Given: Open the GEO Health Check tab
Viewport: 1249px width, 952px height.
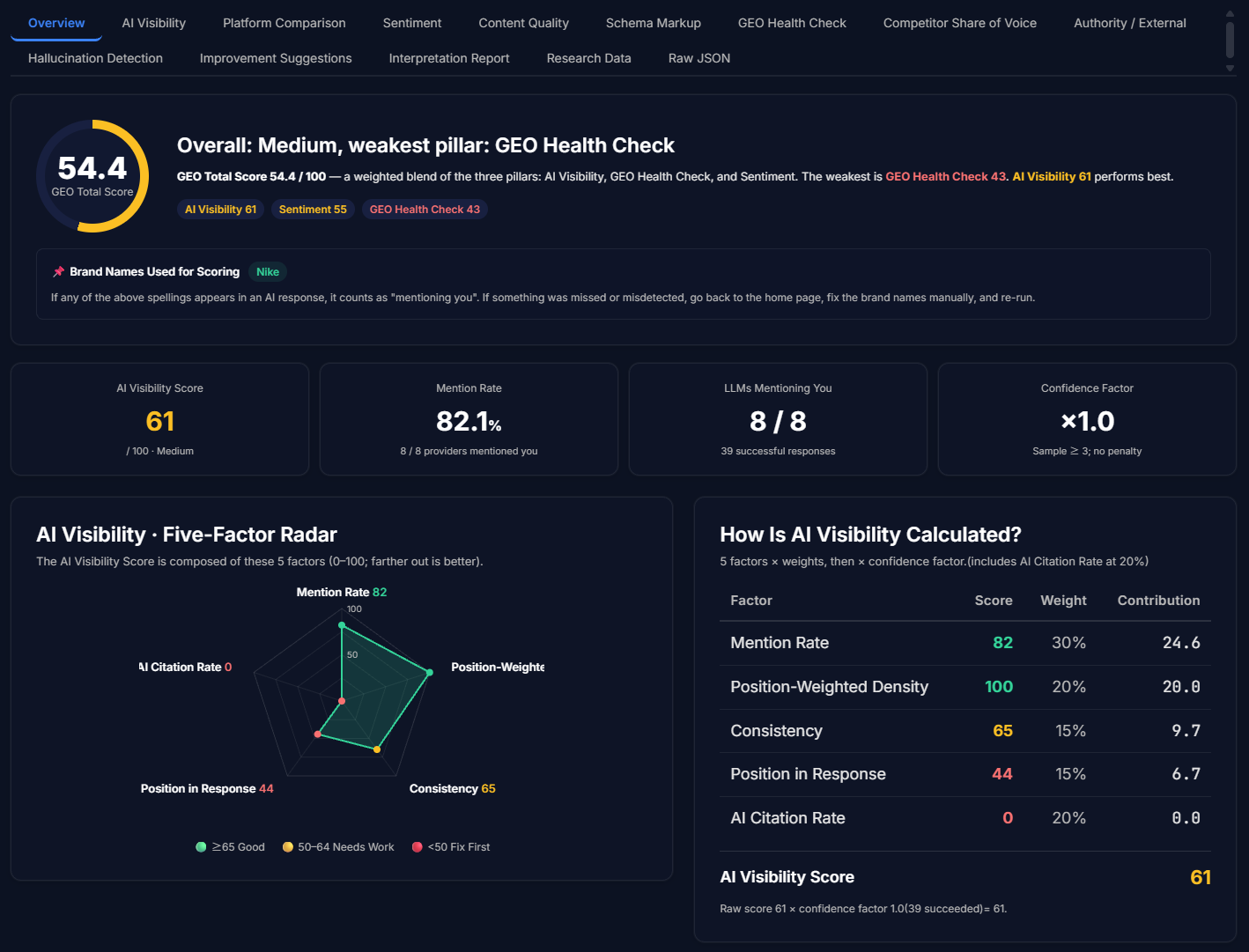Looking at the screenshot, I should pyautogui.click(x=792, y=23).
